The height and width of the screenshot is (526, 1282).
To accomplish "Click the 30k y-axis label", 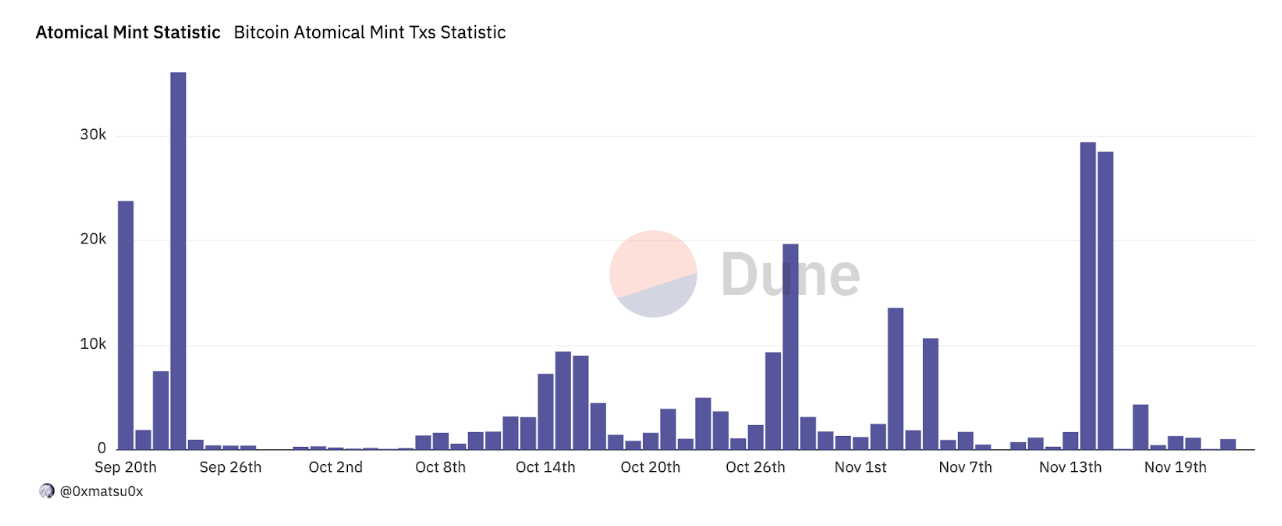I will pyautogui.click(x=94, y=135).
